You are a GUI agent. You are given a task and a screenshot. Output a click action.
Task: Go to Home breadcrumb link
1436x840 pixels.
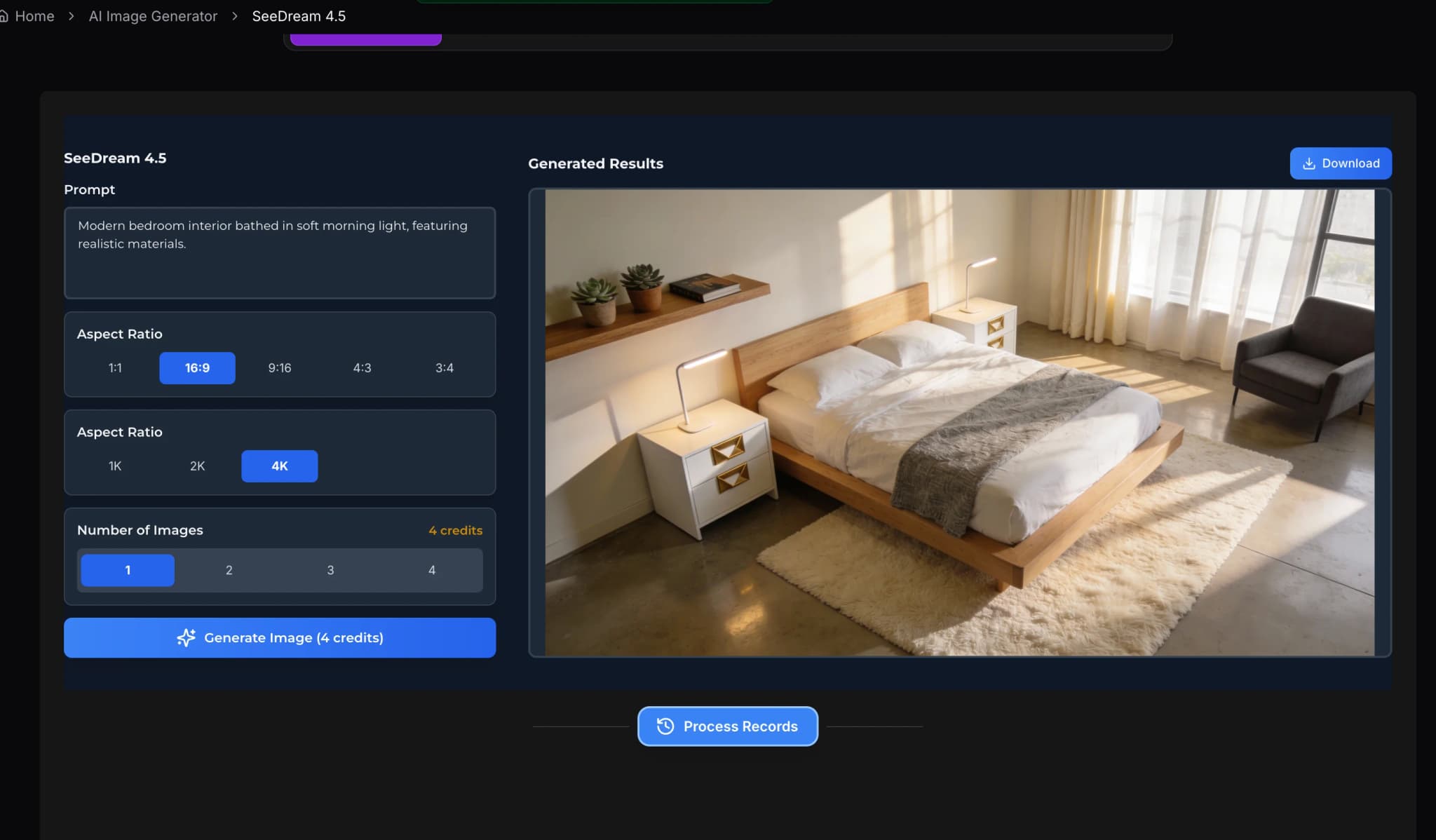pos(34,16)
